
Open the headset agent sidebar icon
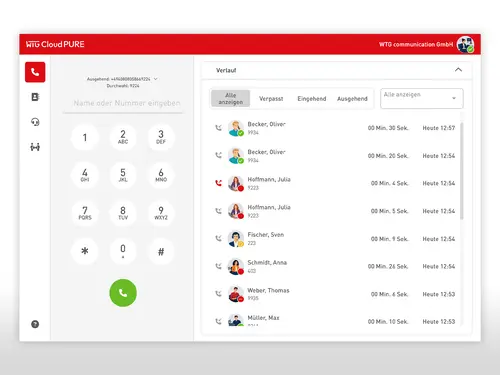tap(35, 122)
